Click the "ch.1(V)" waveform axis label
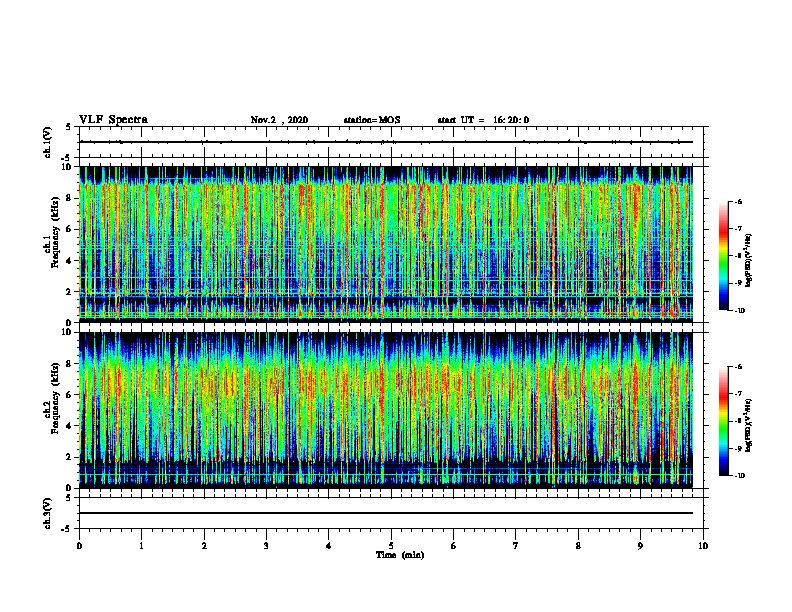 pyautogui.click(x=48, y=142)
